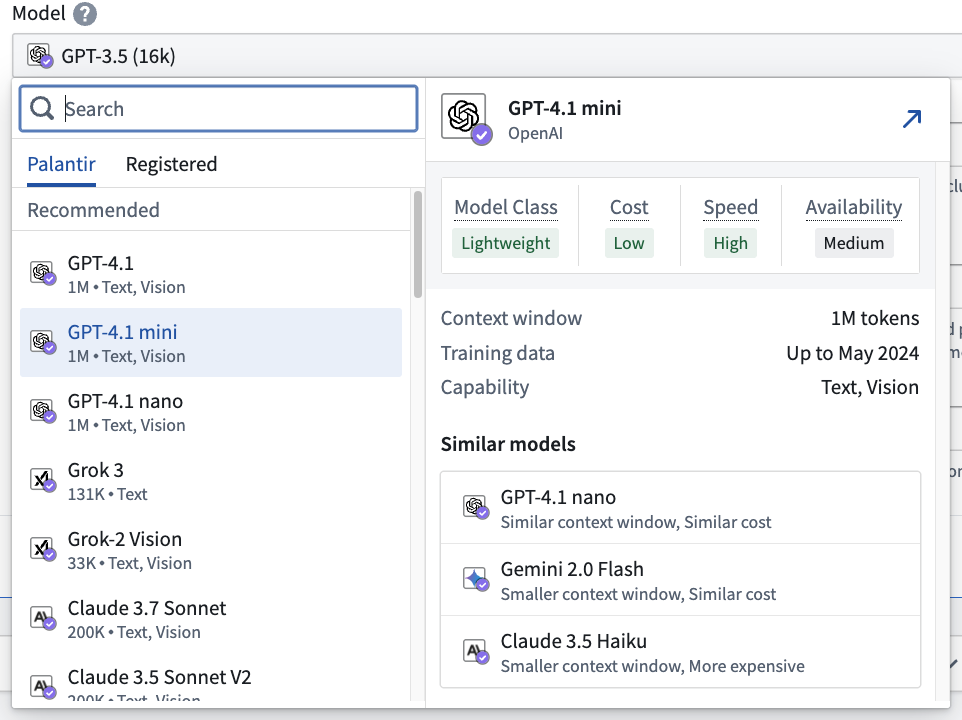
Task: Click the High speed tag
Action: click(x=731, y=243)
